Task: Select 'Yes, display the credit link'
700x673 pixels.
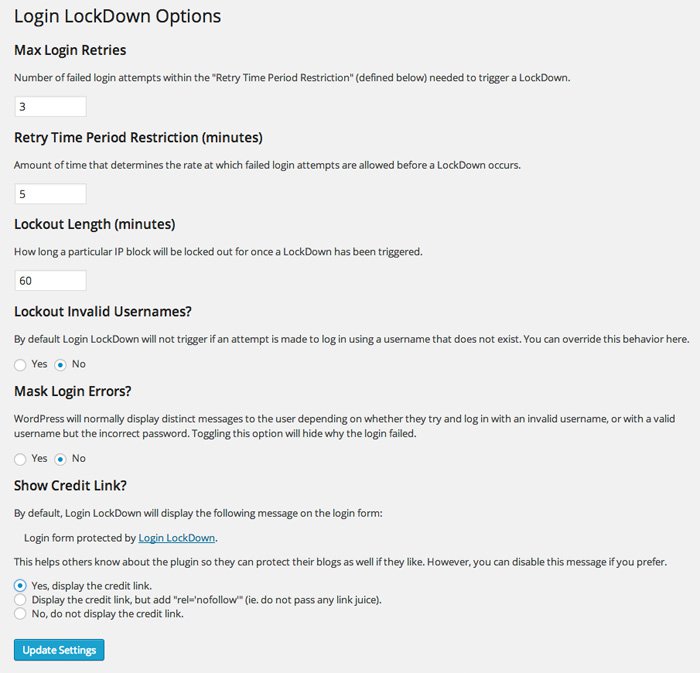Action: pyautogui.click(x=21, y=585)
